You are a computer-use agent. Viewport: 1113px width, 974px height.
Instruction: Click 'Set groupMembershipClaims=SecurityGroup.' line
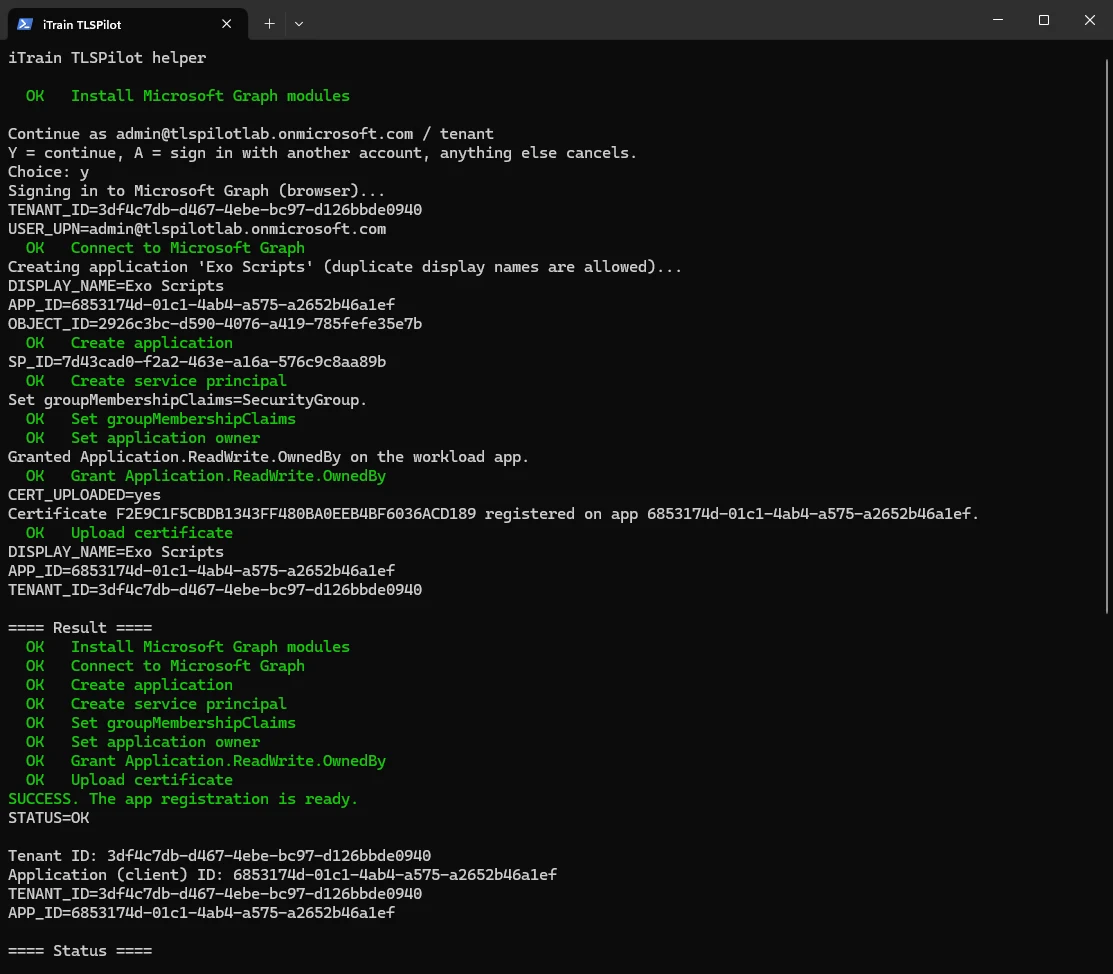click(187, 400)
